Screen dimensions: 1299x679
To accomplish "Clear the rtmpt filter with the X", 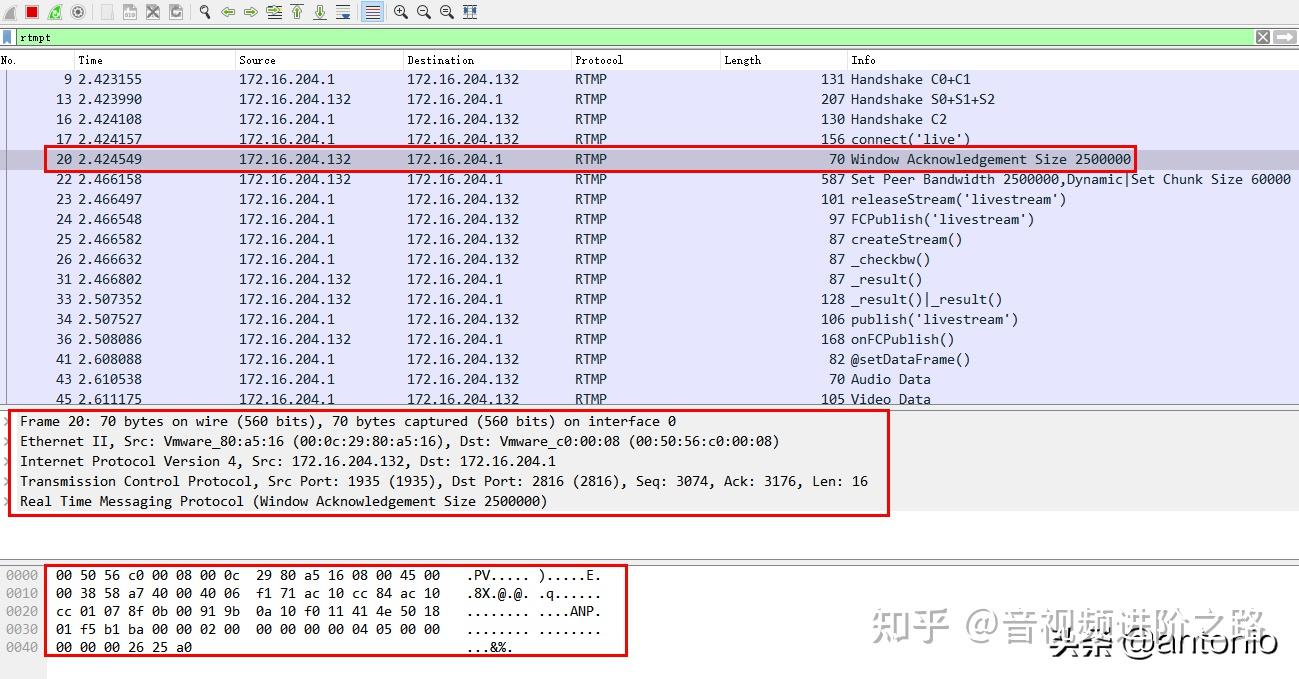I will pos(1262,37).
